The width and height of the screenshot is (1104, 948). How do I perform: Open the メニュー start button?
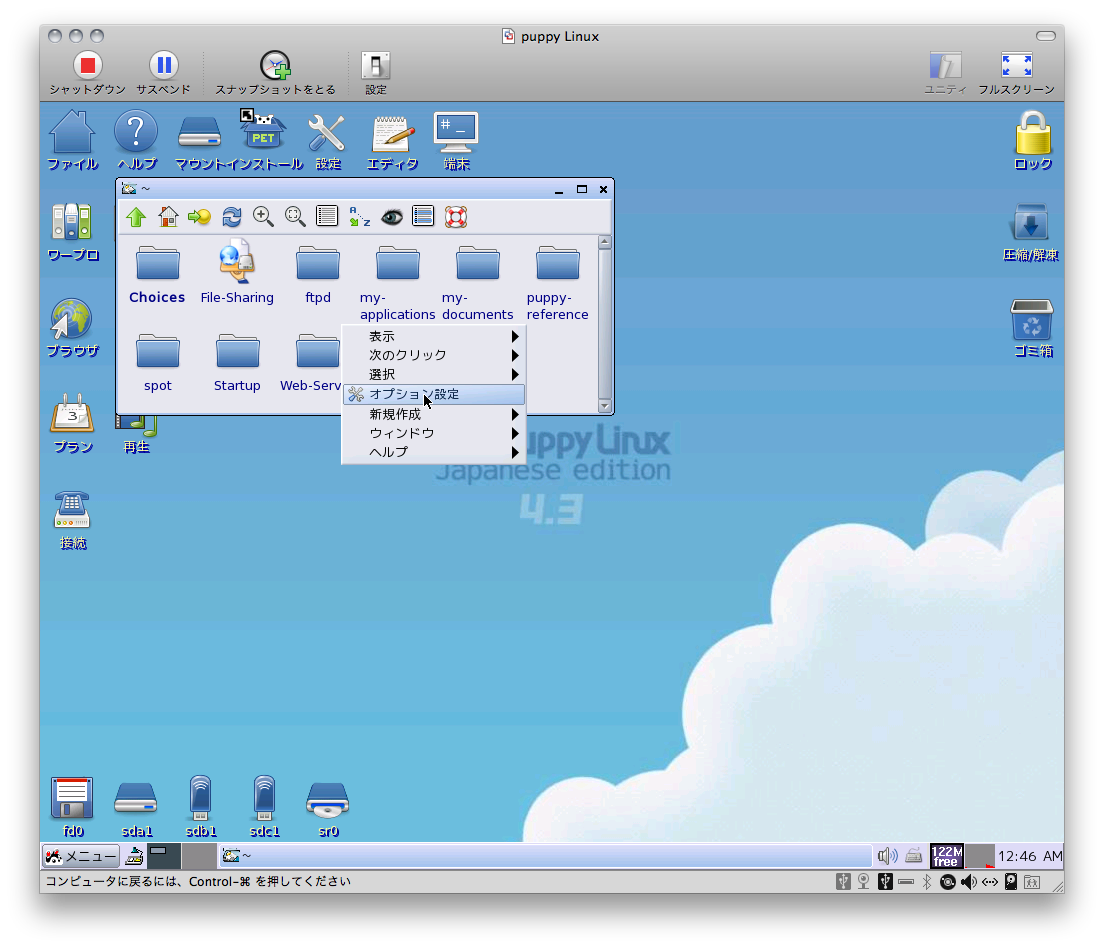click(81, 856)
